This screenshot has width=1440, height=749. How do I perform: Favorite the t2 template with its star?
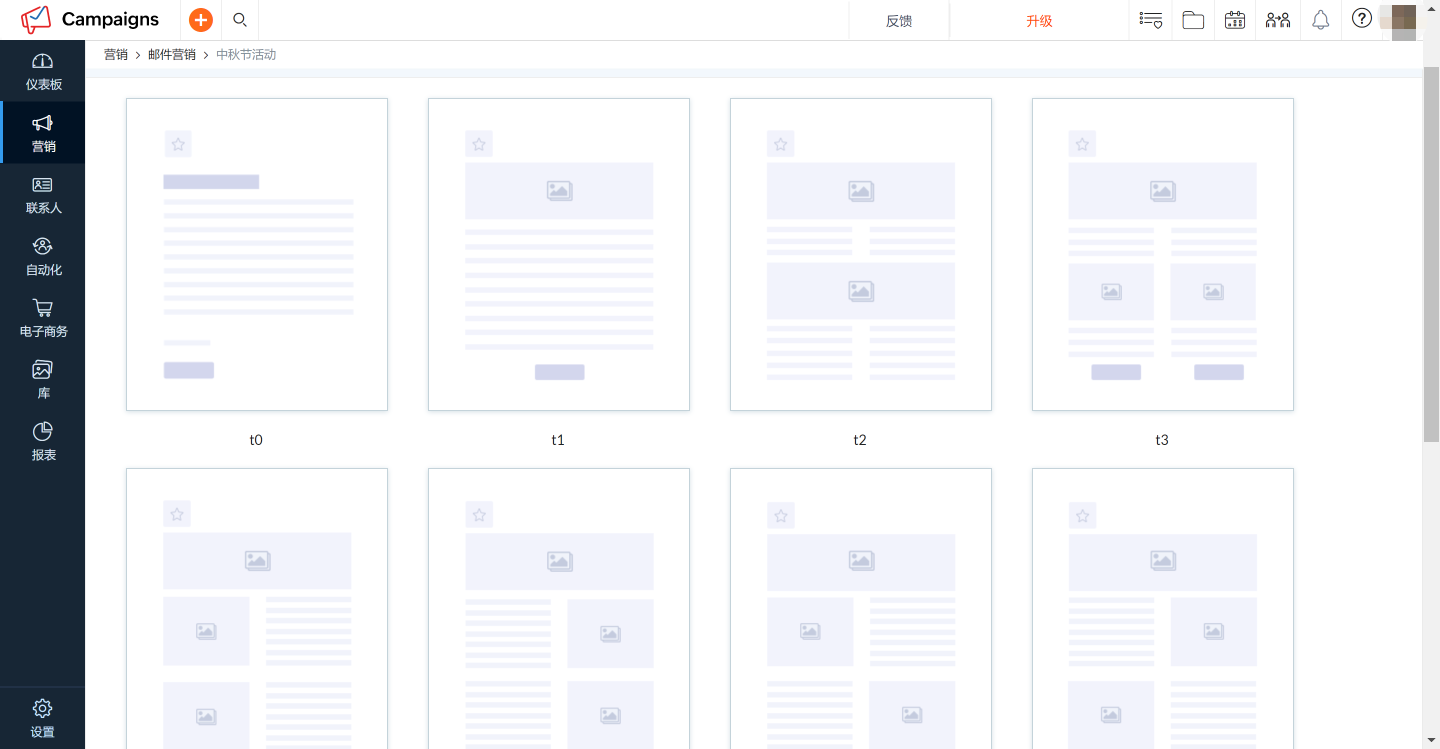781,144
